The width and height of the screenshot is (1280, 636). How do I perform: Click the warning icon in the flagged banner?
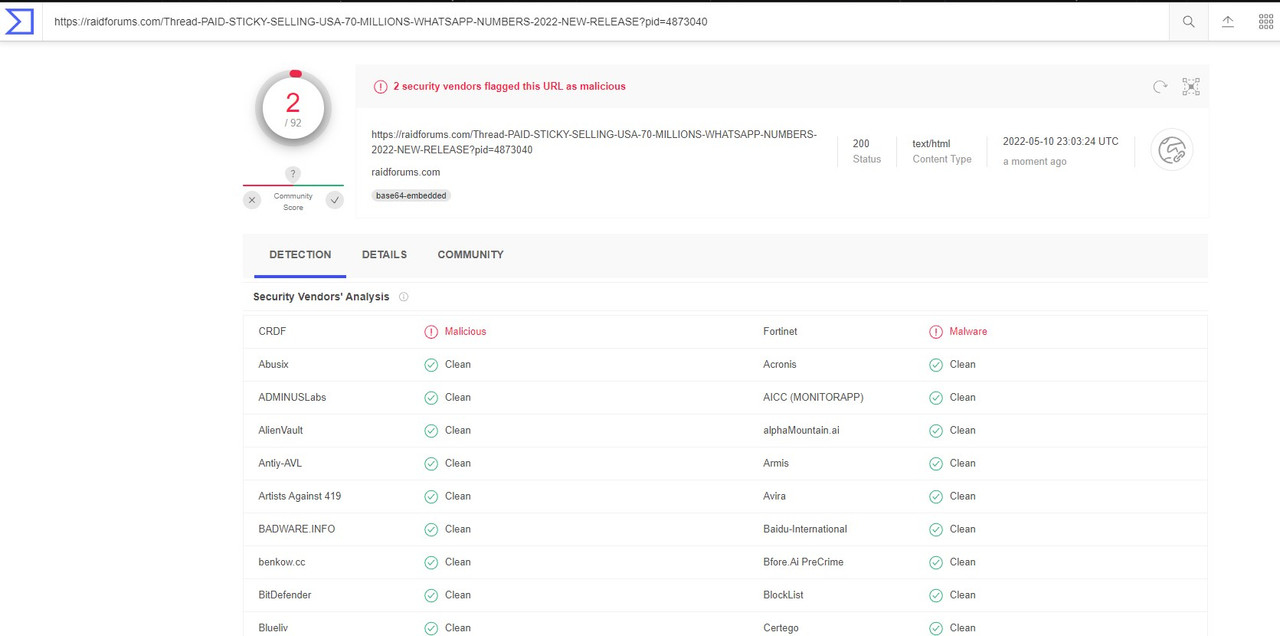pos(380,87)
